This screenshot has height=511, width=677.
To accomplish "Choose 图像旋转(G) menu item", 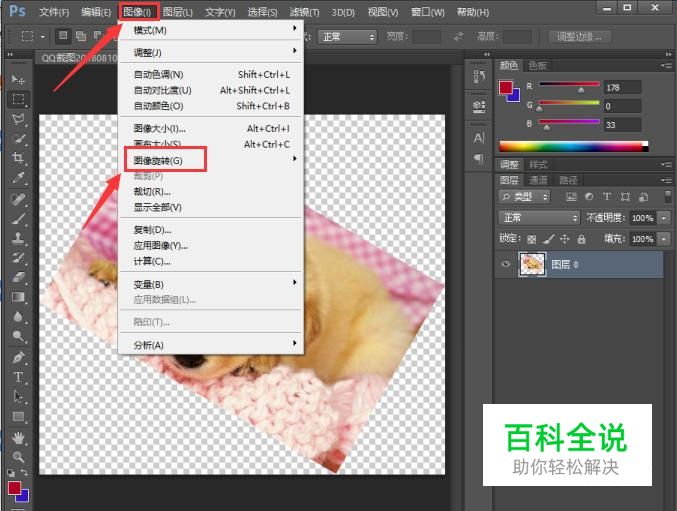I will [x=211, y=160].
